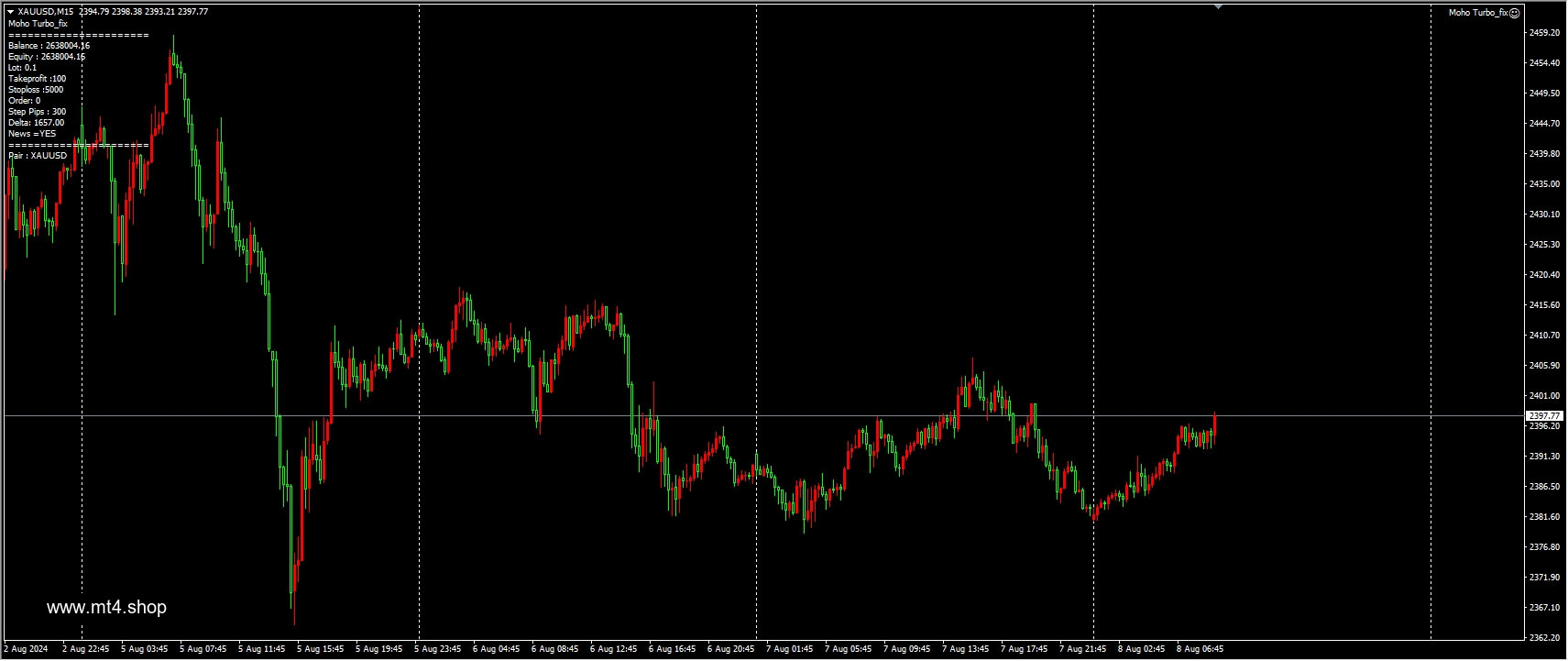Click price level 2386.50 on the price scale
The image size is (1568, 661).
[1545, 487]
